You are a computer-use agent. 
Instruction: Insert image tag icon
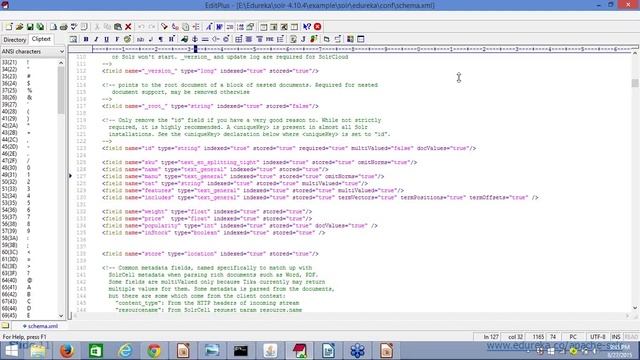(184, 39)
